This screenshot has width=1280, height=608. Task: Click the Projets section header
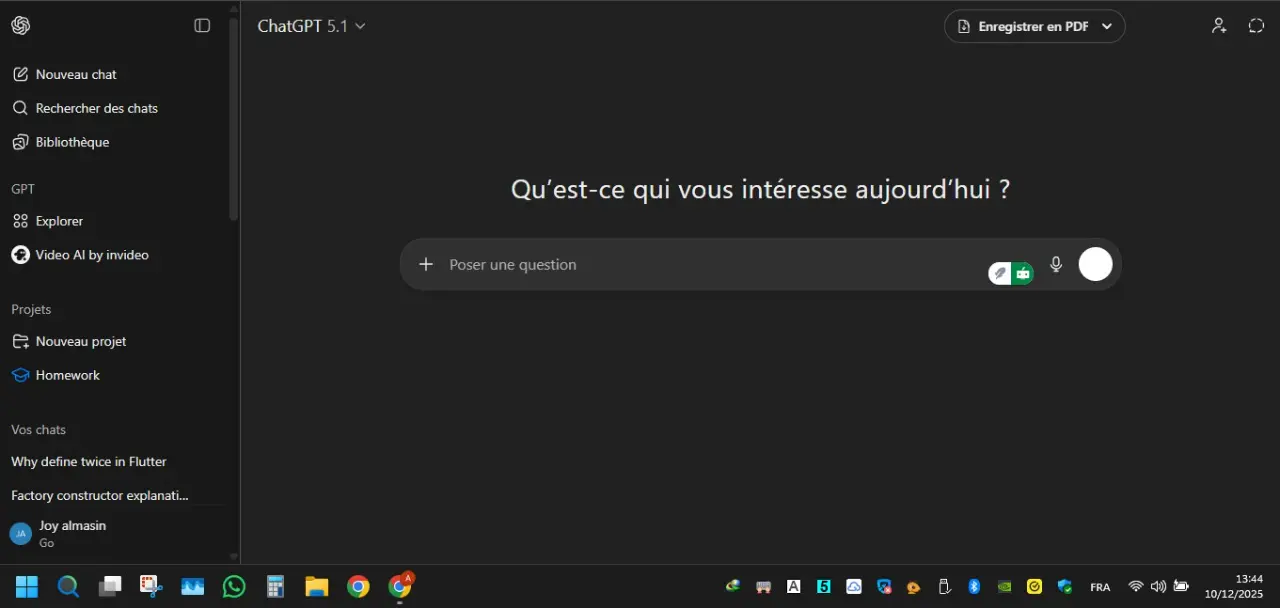[x=31, y=309]
